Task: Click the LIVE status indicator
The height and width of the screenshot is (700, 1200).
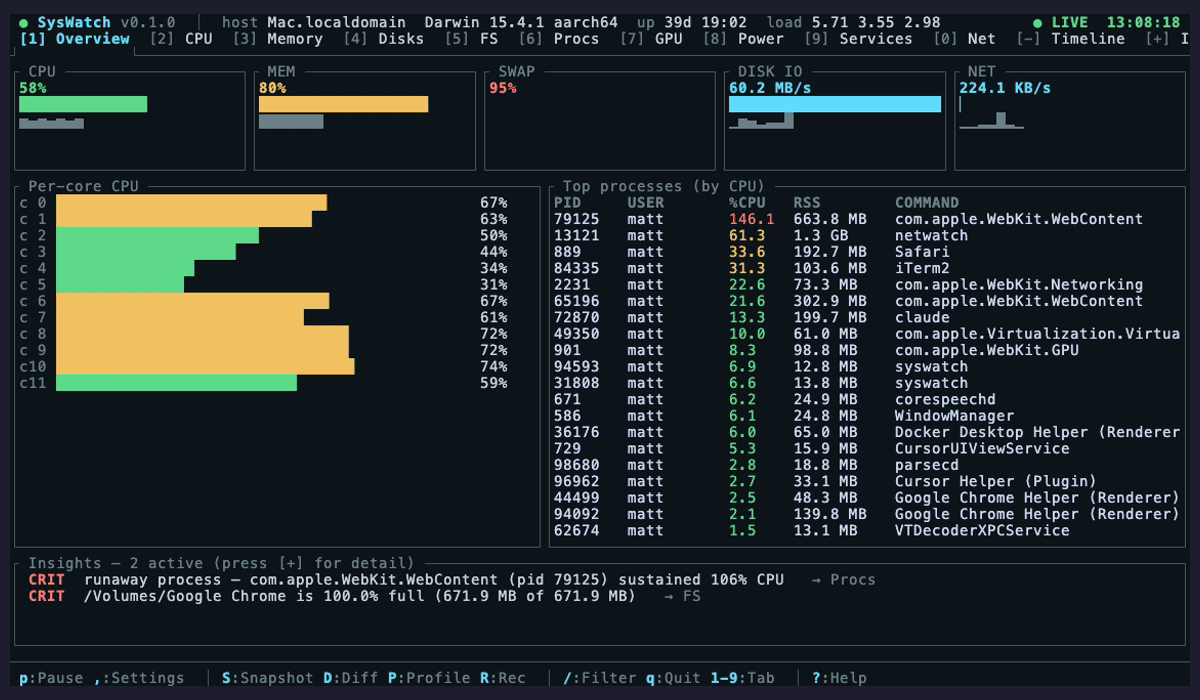Action: (1060, 22)
